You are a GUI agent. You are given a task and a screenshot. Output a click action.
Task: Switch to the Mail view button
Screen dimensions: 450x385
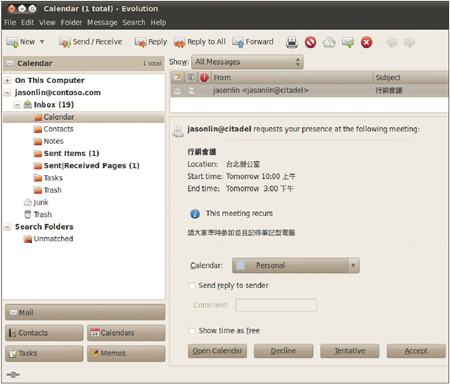click(85, 312)
